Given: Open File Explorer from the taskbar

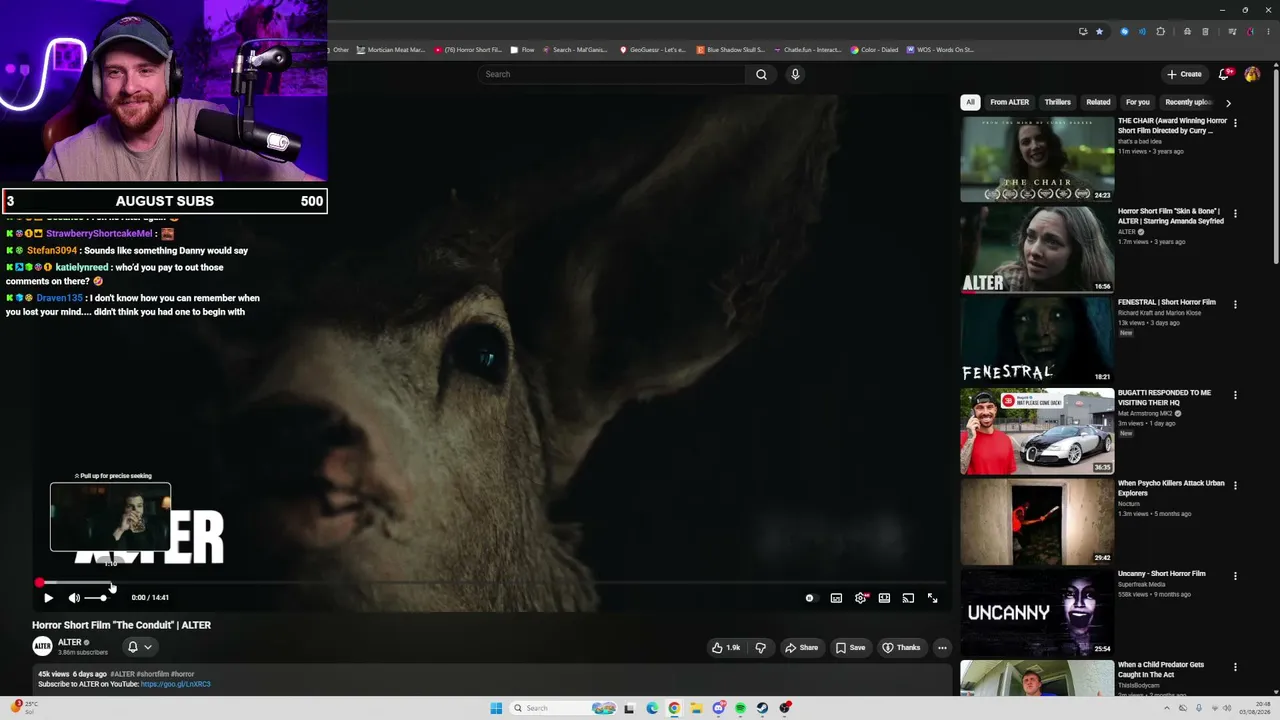Looking at the screenshot, I should point(696,708).
